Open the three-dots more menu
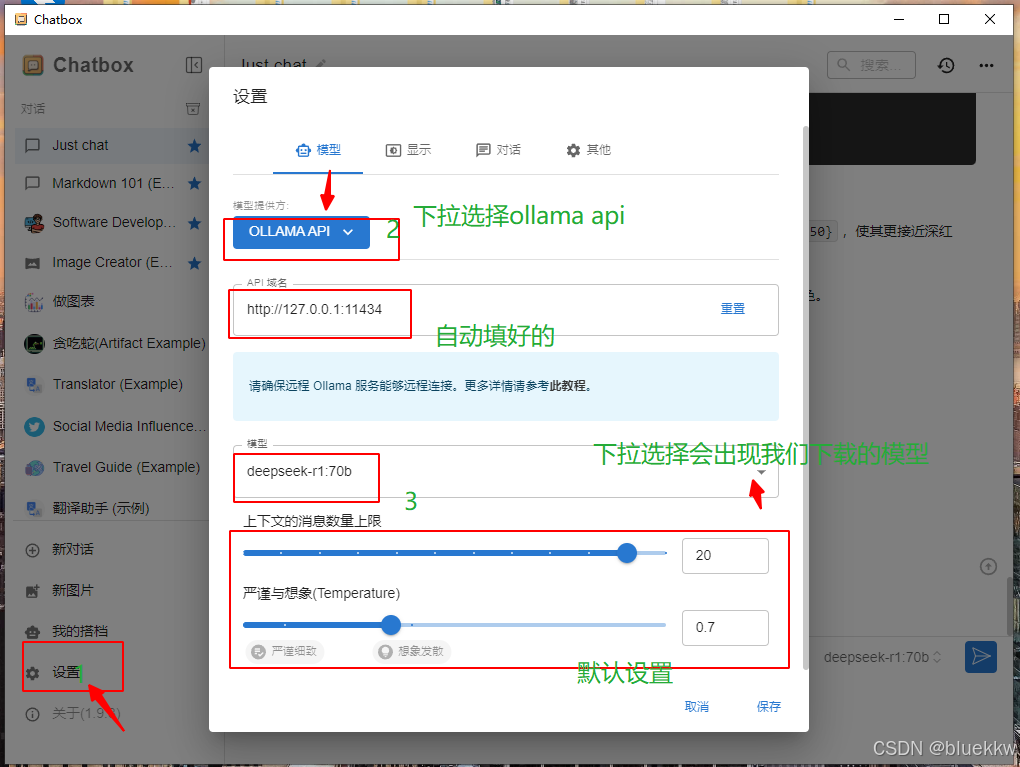This screenshot has width=1020, height=767. click(x=986, y=65)
